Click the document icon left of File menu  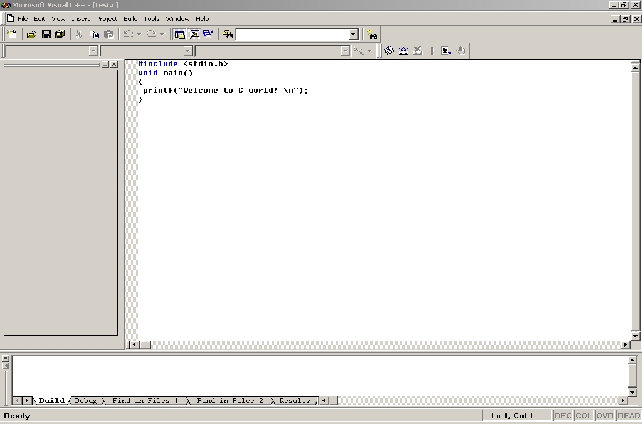tap(11, 18)
